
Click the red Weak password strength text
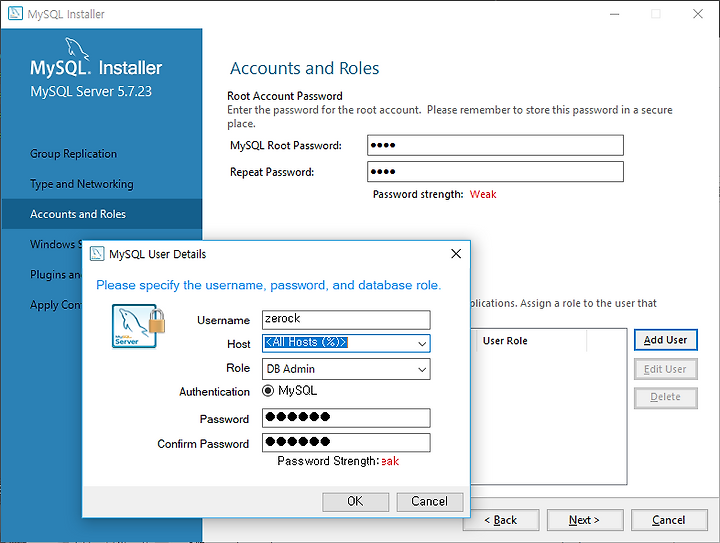pos(483,194)
